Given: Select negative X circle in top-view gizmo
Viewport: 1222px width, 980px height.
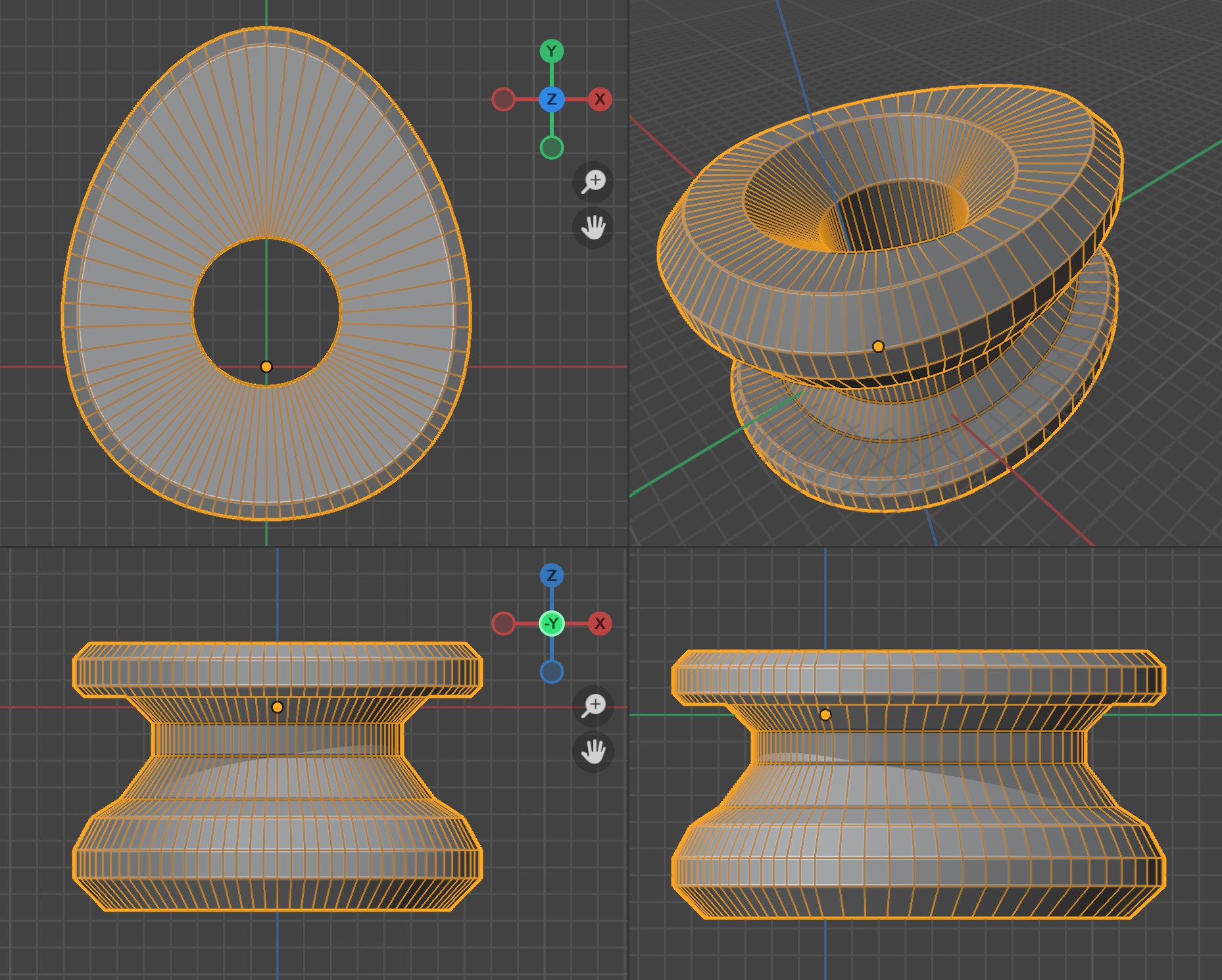Looking at the screenshot, I should coord(503,99).
